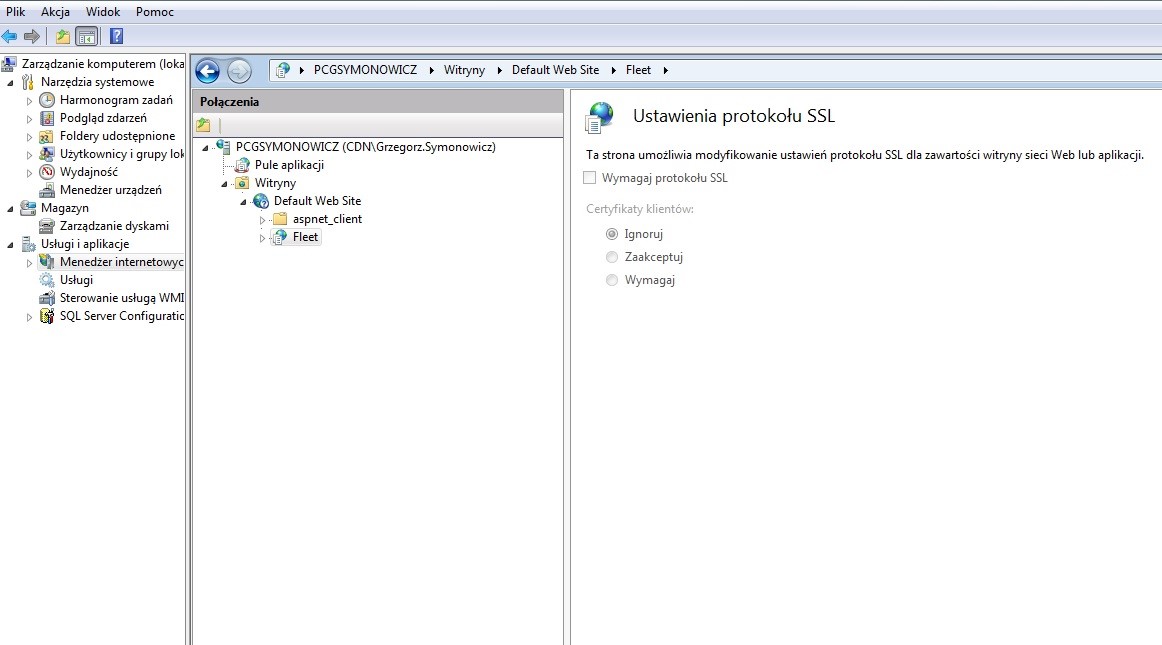This screenshot has width=1162, height=645.
Task: Select Foldery udostępnione icon
Action: click(47, 136)
